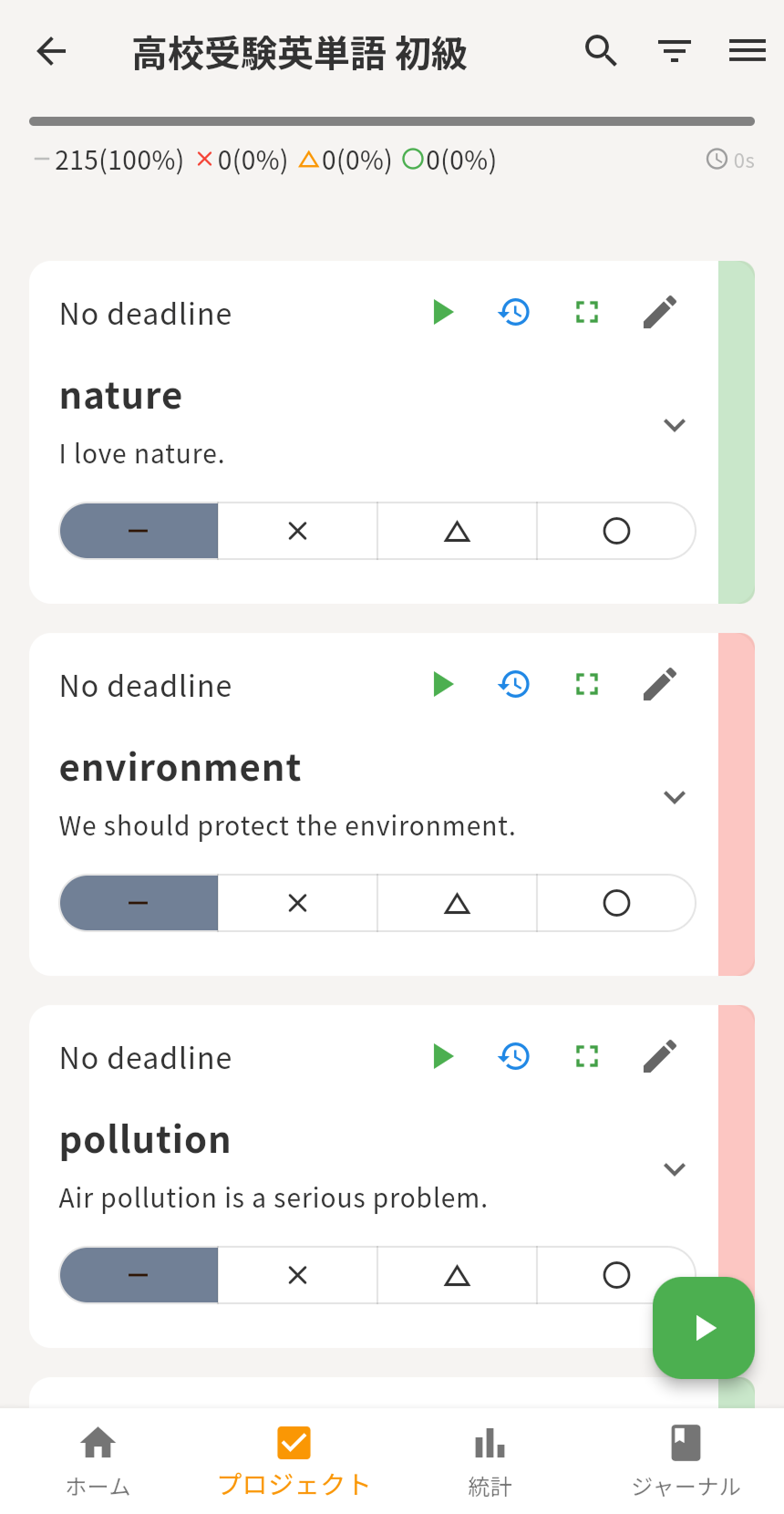Tap the back arrow icon
The height and width of the screenshot is (1514, 784).
click(x=52, y=52)
